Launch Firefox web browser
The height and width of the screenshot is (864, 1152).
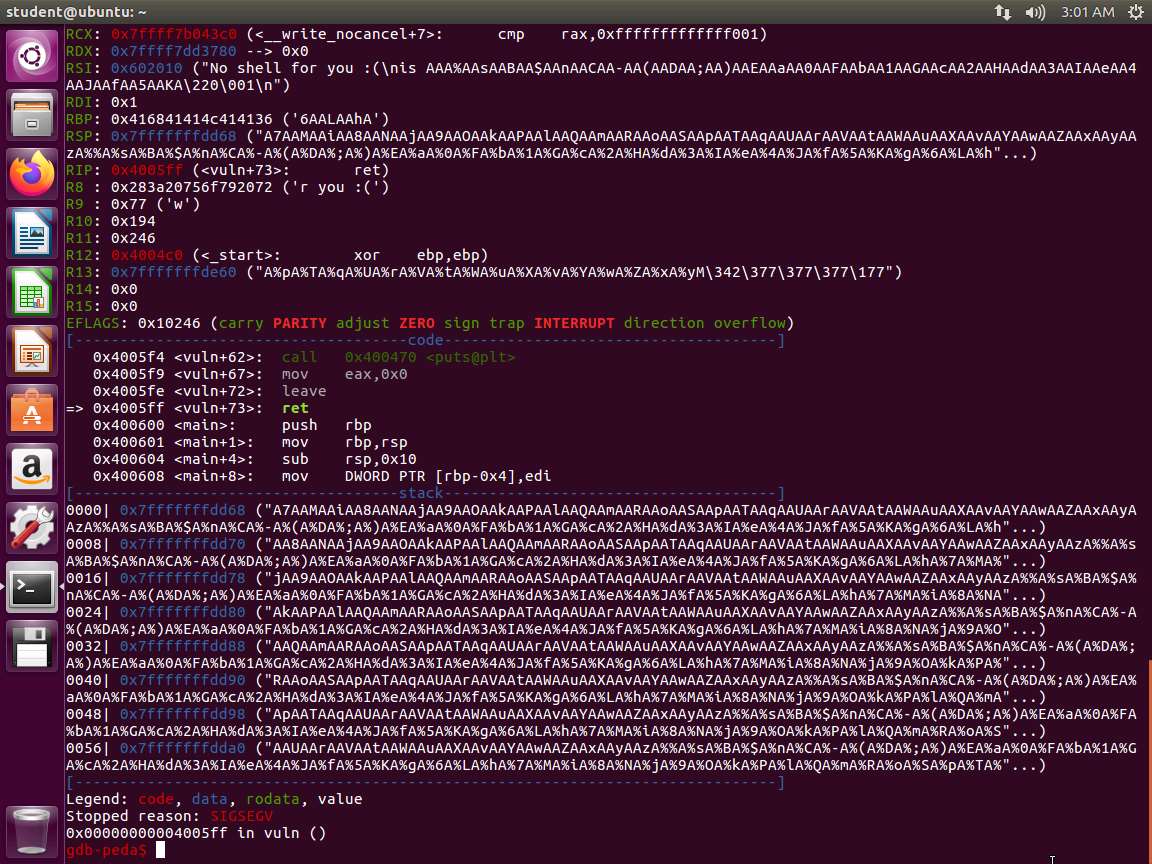pyautogui.click(x=32, y=175)
